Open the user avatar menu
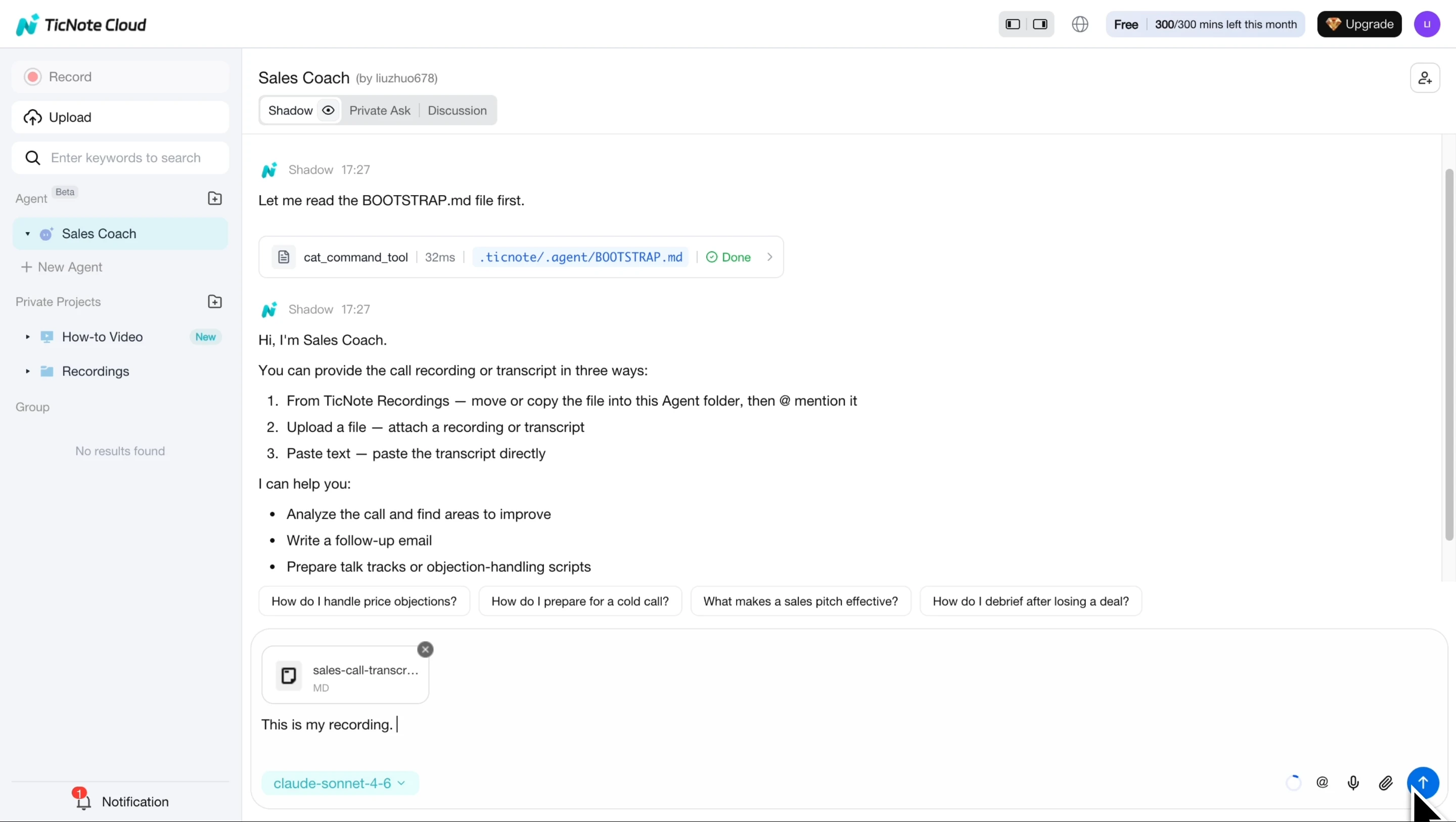Viewport: 1456px width, 822px height. point(1427,24)
